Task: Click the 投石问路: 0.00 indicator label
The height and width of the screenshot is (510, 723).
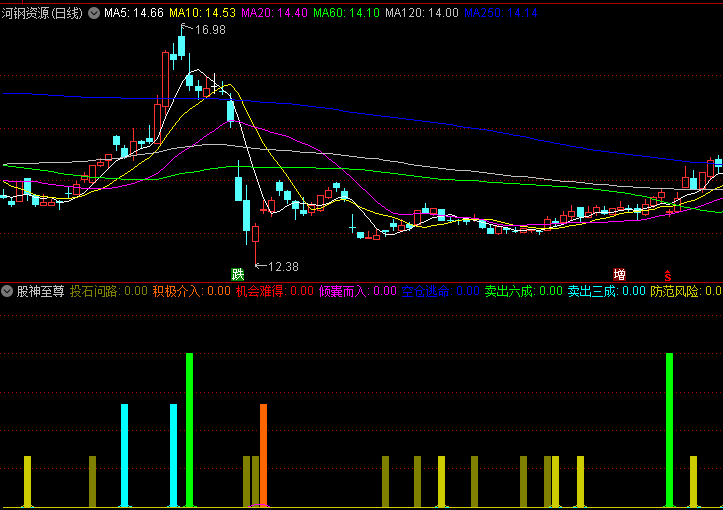Action: [x=109, y=291]
